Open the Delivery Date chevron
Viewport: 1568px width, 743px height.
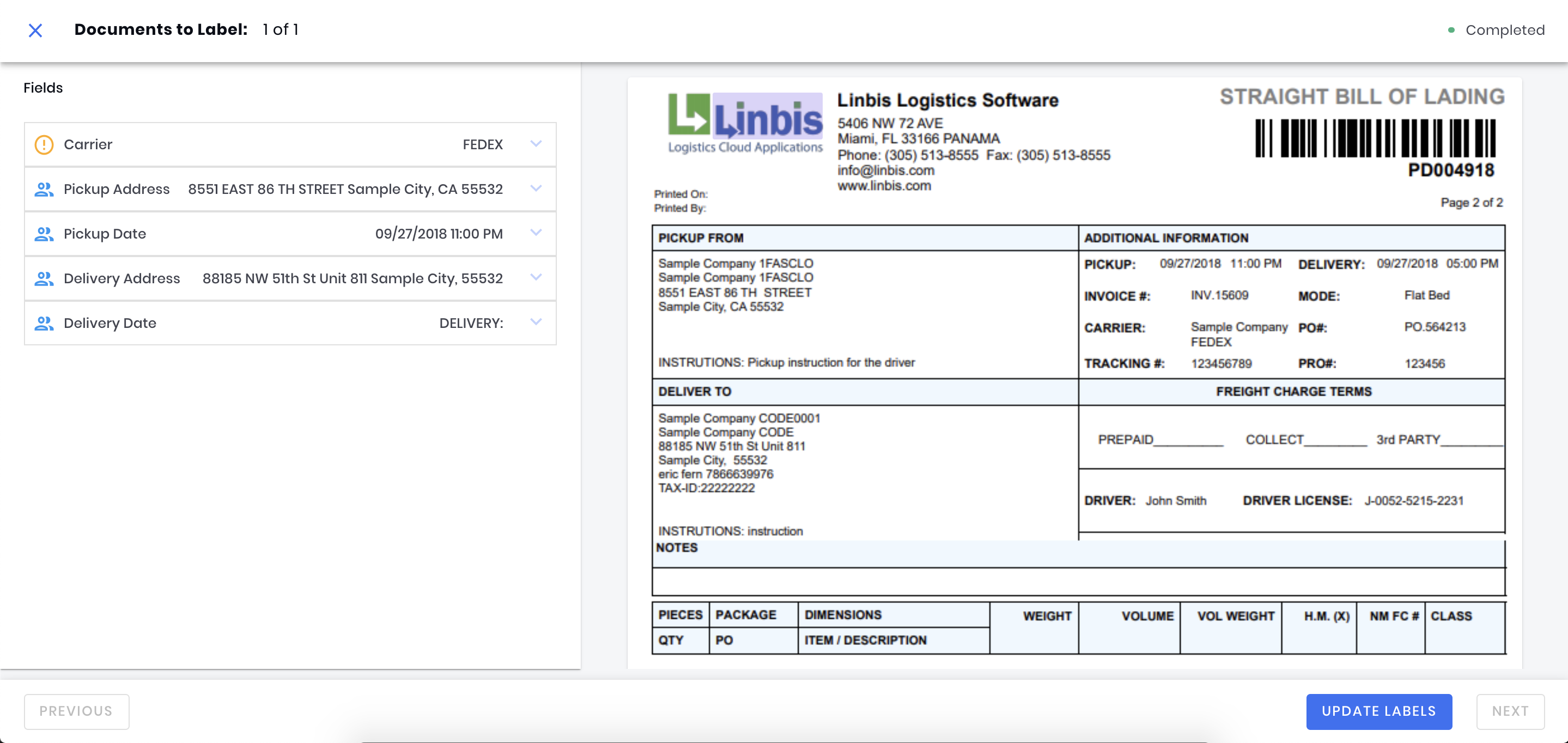(536, 322)
